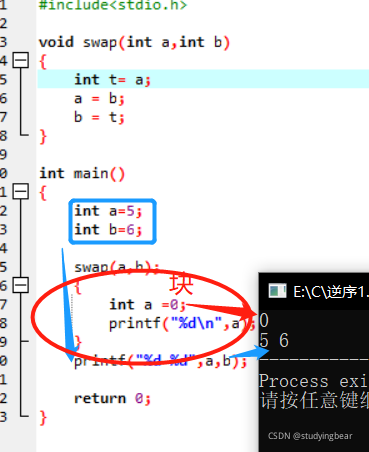369x452 pixels.
Task: Click the 'int main()' line
Action: [x=82, y=174]
